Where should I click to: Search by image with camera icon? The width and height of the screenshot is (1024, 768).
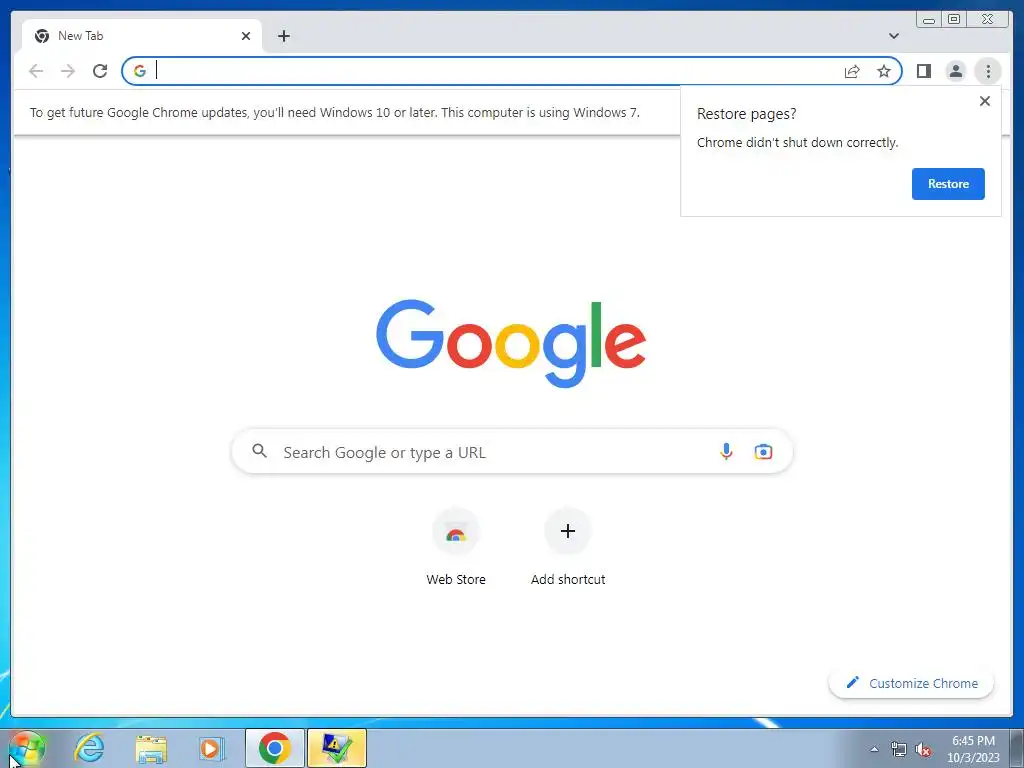(x=763, y=451)
